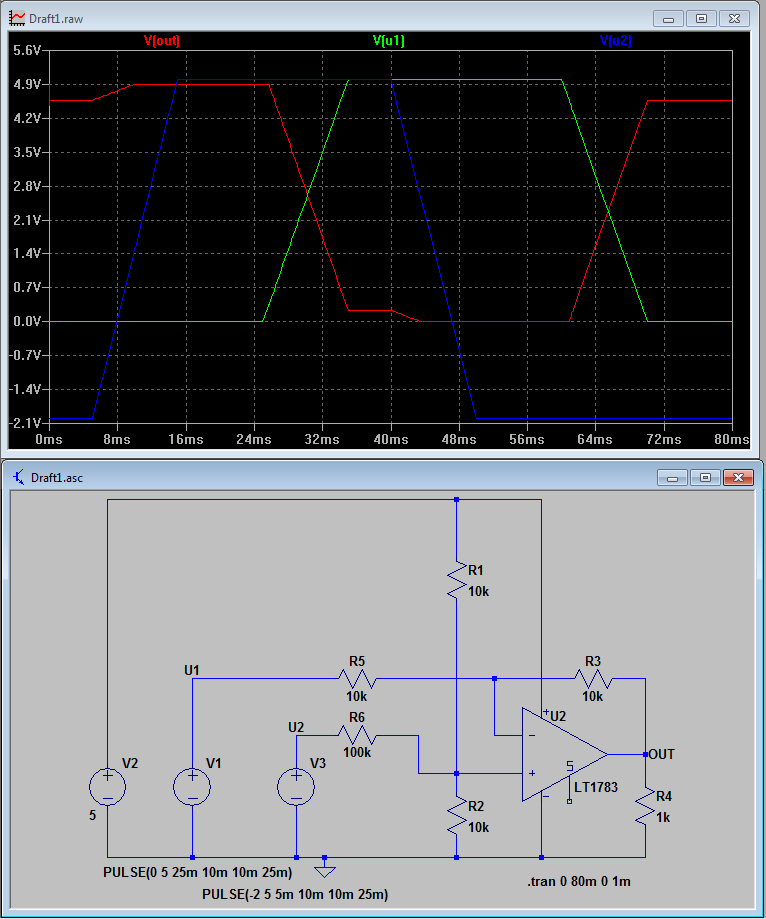
Task: Click the V(u1) trace label
Action: pos(389,40)
